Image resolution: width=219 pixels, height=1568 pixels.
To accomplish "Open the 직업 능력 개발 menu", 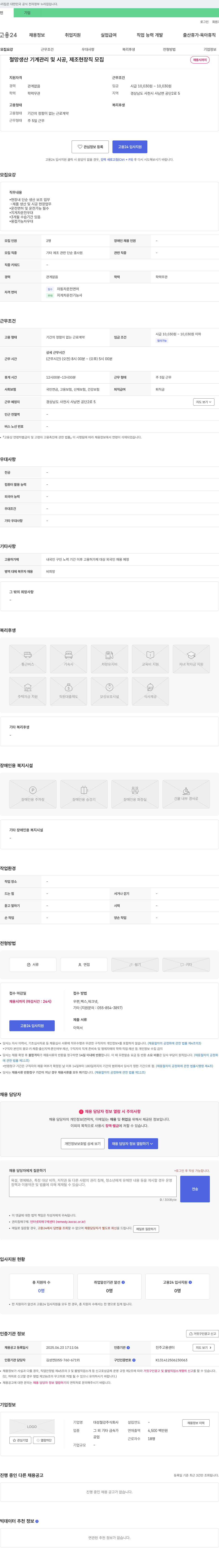I will coord(149,35).
